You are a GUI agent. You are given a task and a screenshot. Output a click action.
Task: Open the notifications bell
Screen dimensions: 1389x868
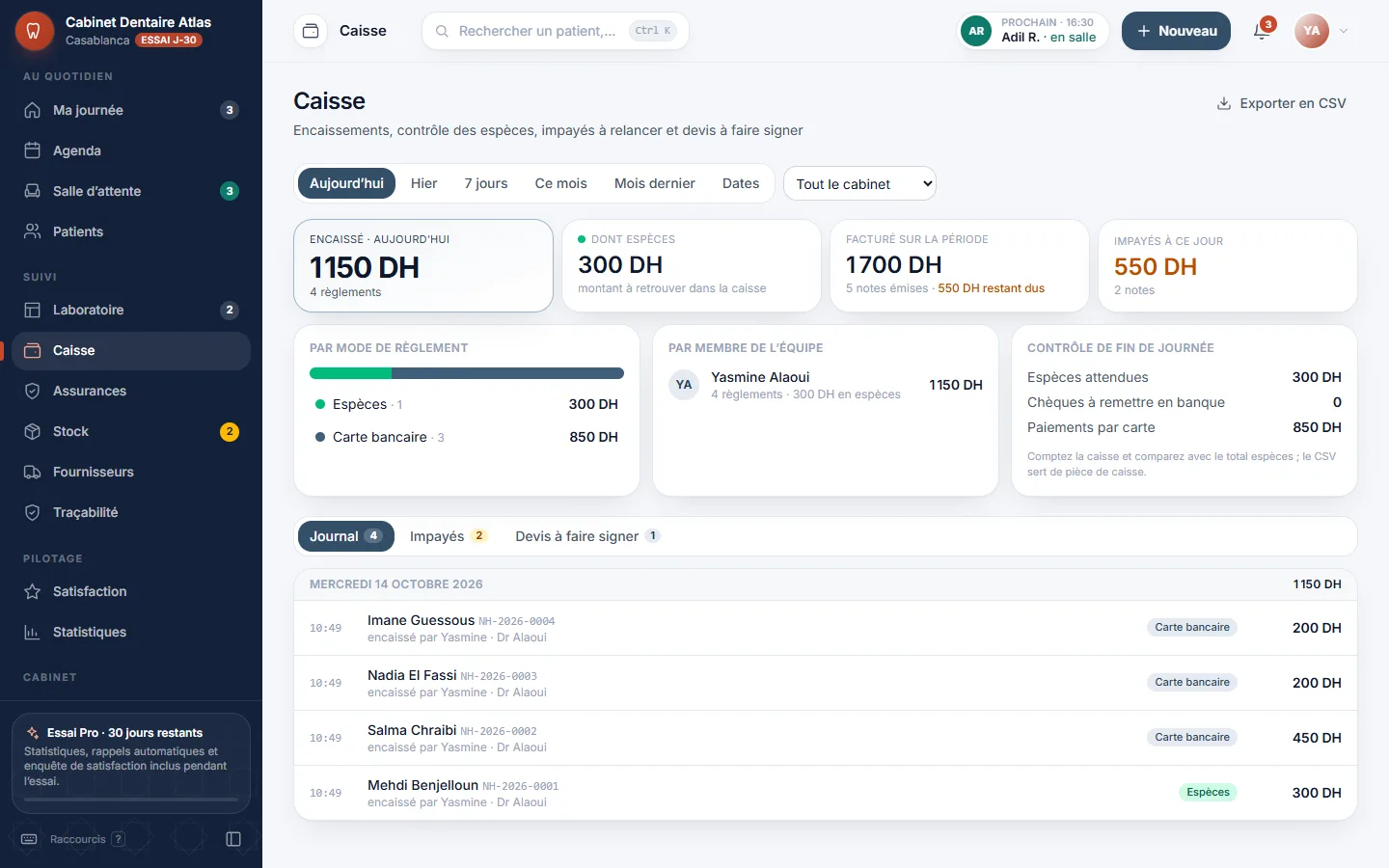click(x=1262, y=31)
